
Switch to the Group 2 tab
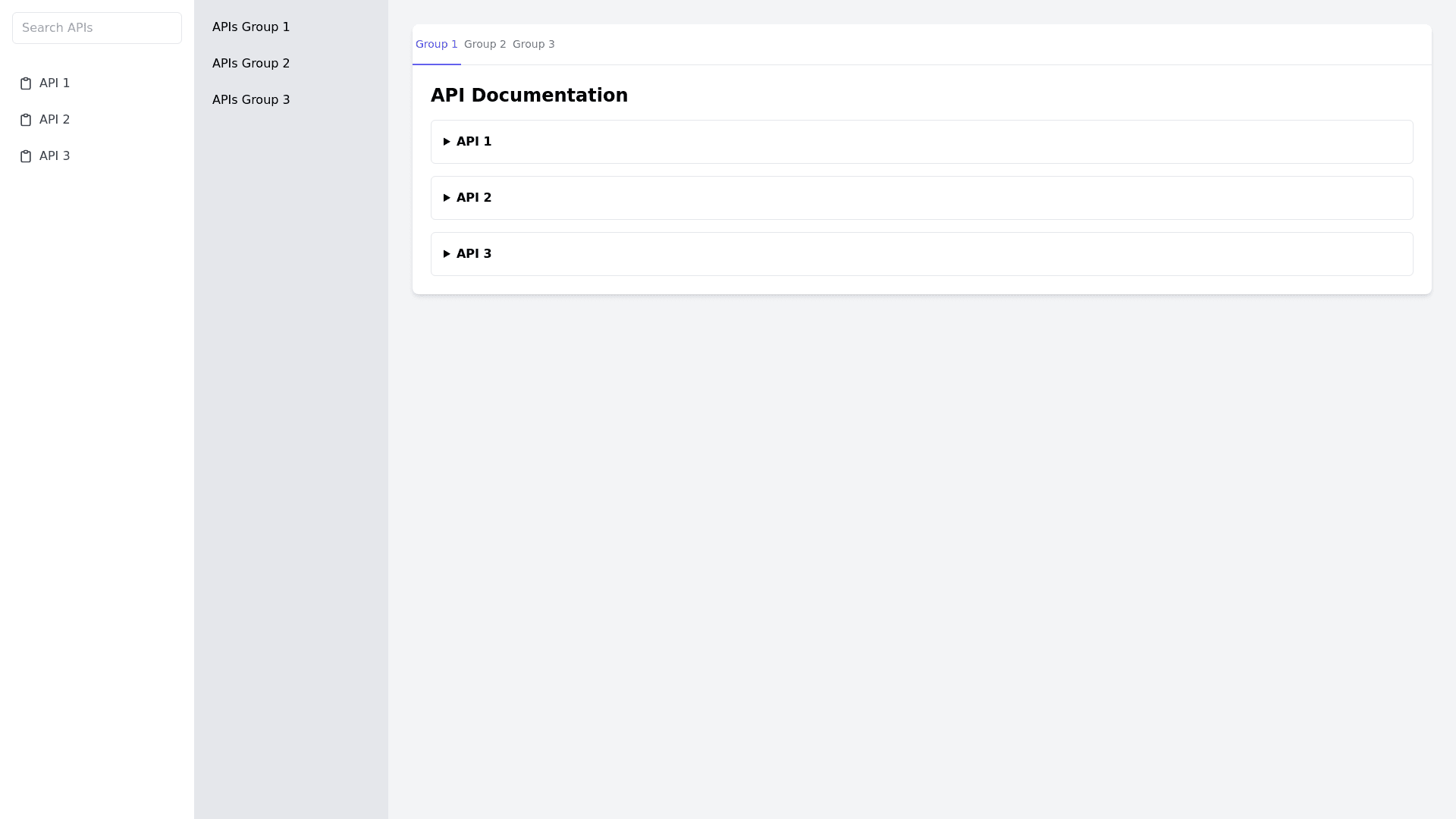tap(485, 44)
